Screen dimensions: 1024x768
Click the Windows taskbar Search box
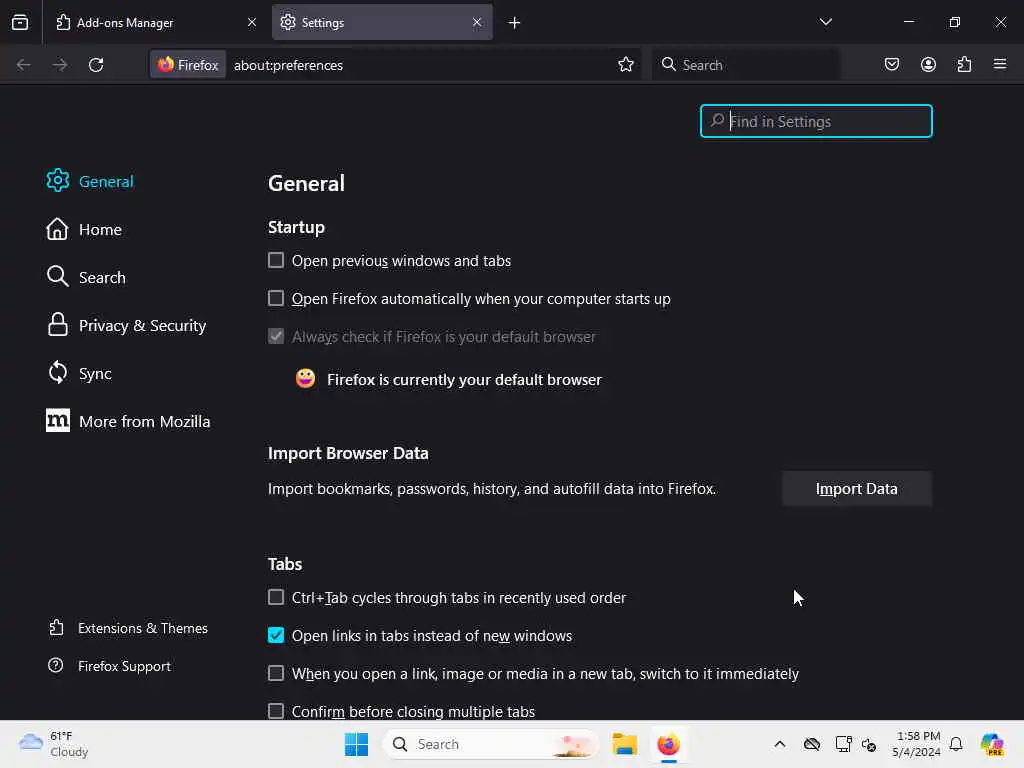[490, 744]
